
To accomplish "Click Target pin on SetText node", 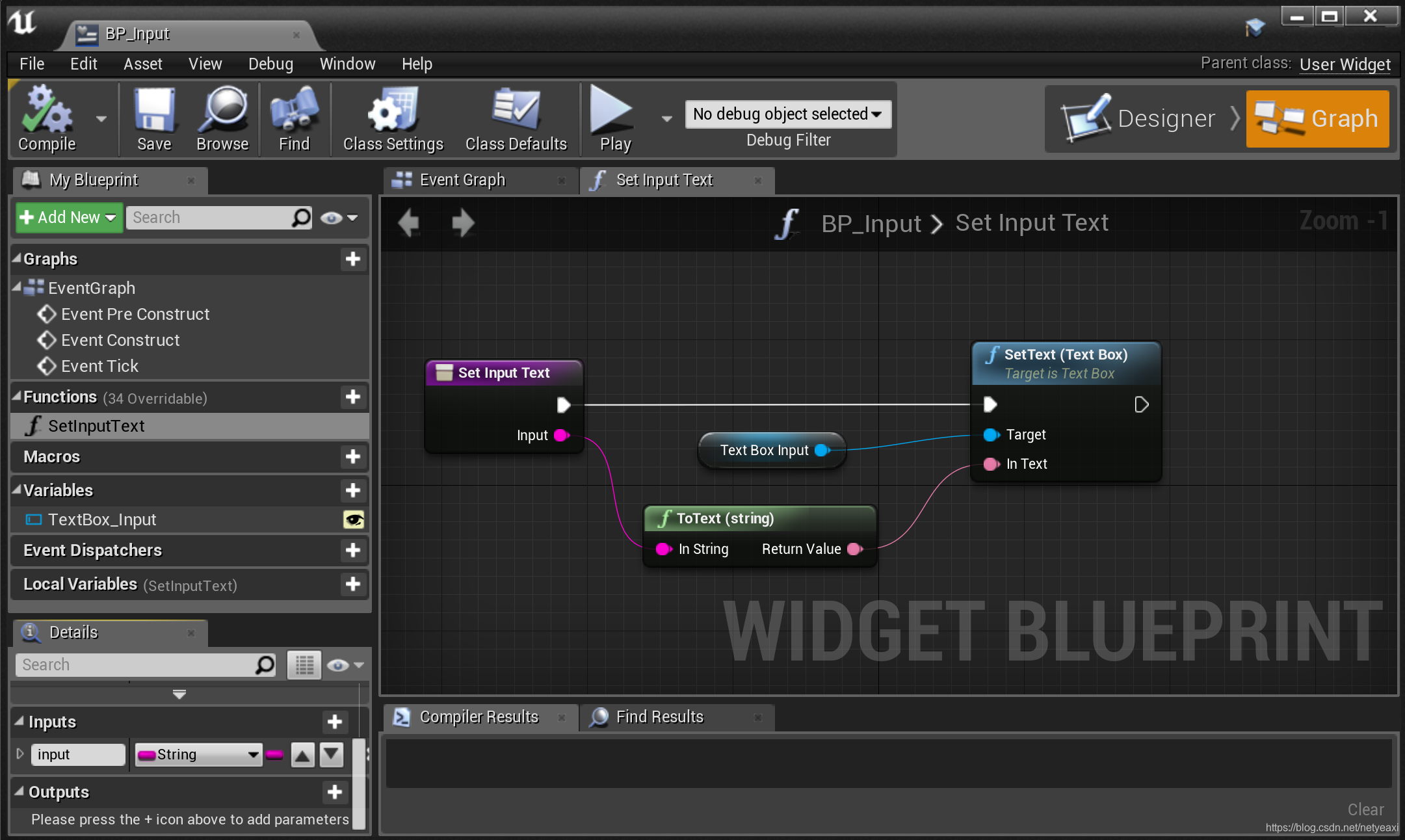I will [x=991, y=435].
